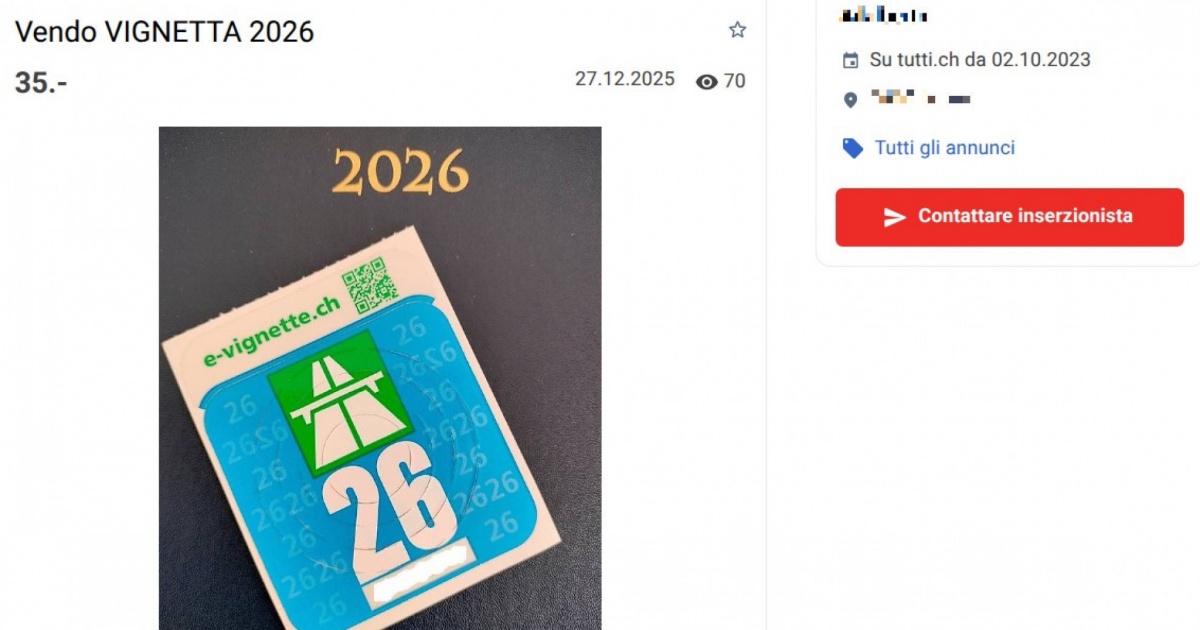Open the vignette photo thumbnail
Image resolution: width=1200 pixels, height=630 pixels.
point(380,378)
